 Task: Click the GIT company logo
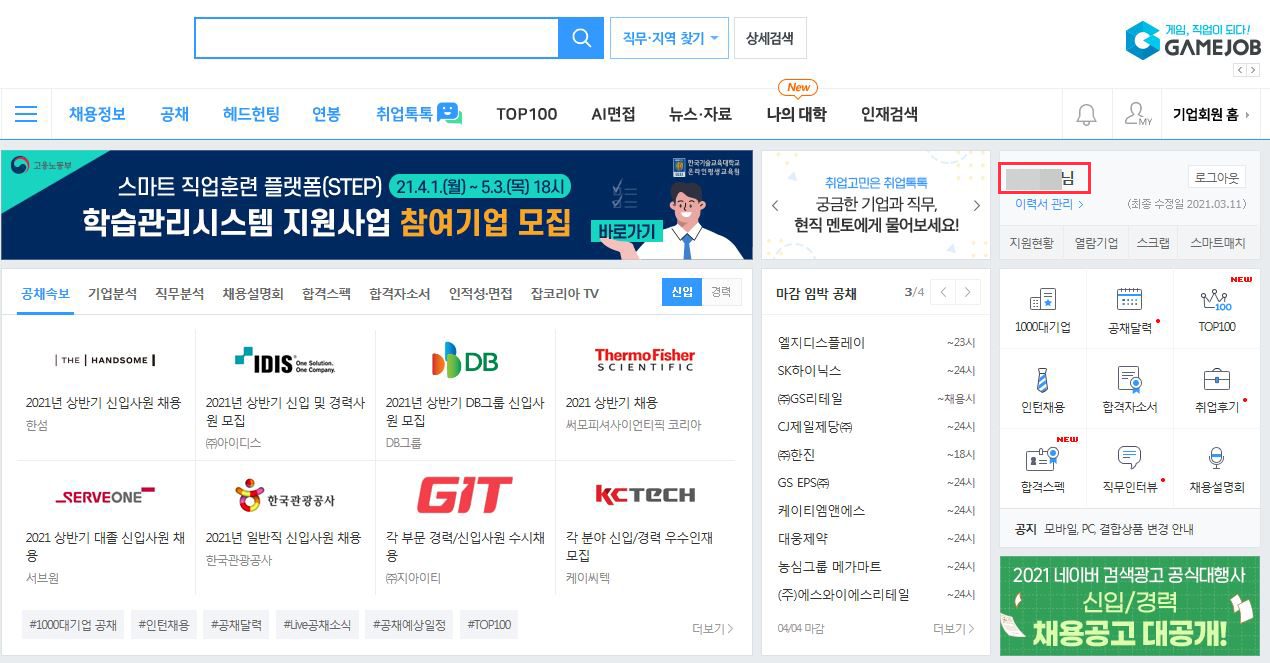465,495
